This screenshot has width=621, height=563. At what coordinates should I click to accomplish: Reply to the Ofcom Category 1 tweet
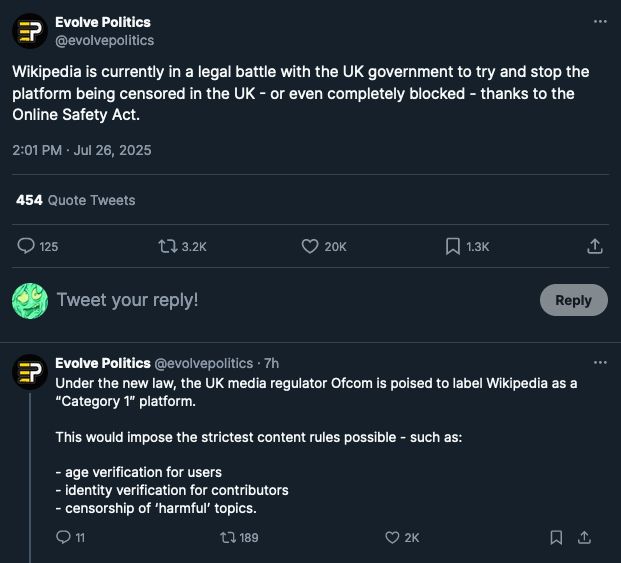pyautogui.click(x=70, y=537)
